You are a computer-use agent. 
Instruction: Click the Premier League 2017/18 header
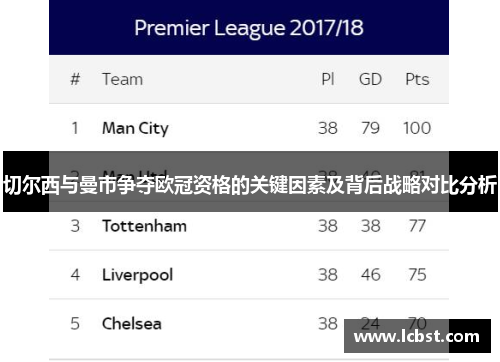click(249, 28)
